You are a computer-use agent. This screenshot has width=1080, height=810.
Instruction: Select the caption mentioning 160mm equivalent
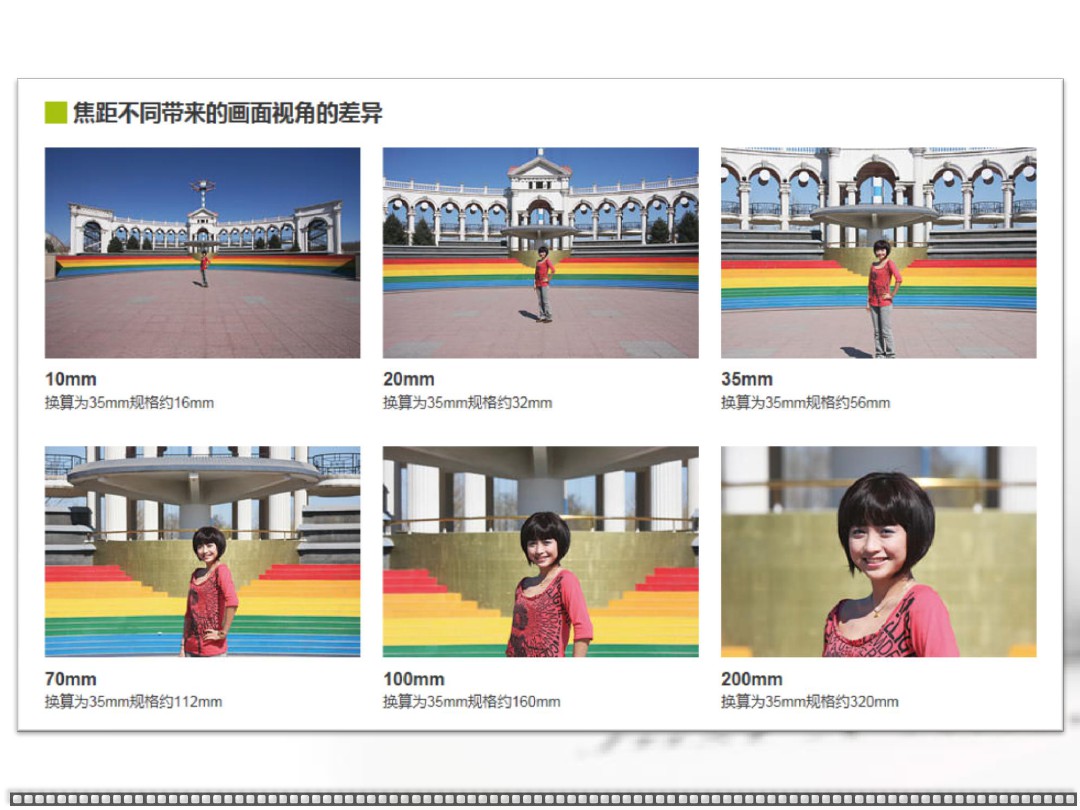click(471, 702)
